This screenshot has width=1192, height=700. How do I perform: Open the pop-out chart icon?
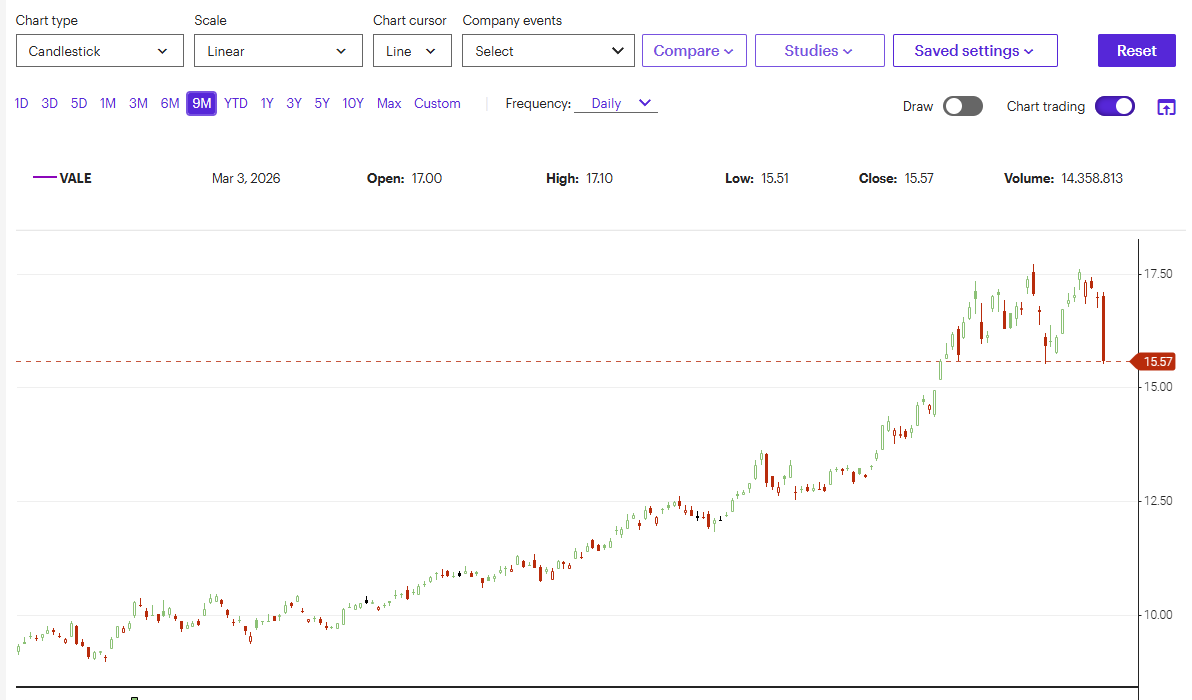pos(1166,107)
